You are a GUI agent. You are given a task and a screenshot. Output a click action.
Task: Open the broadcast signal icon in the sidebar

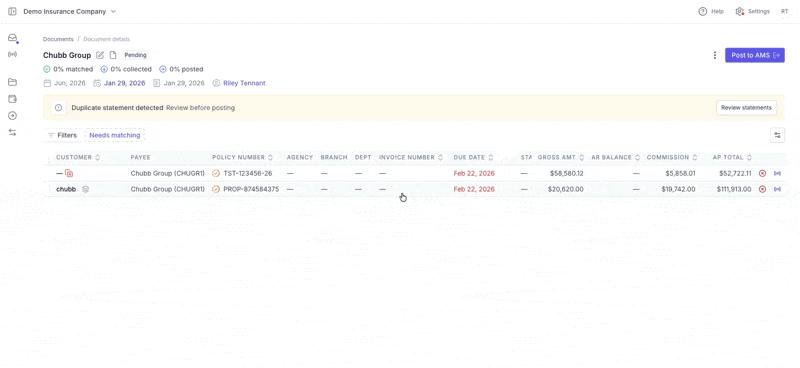(13, 55)
